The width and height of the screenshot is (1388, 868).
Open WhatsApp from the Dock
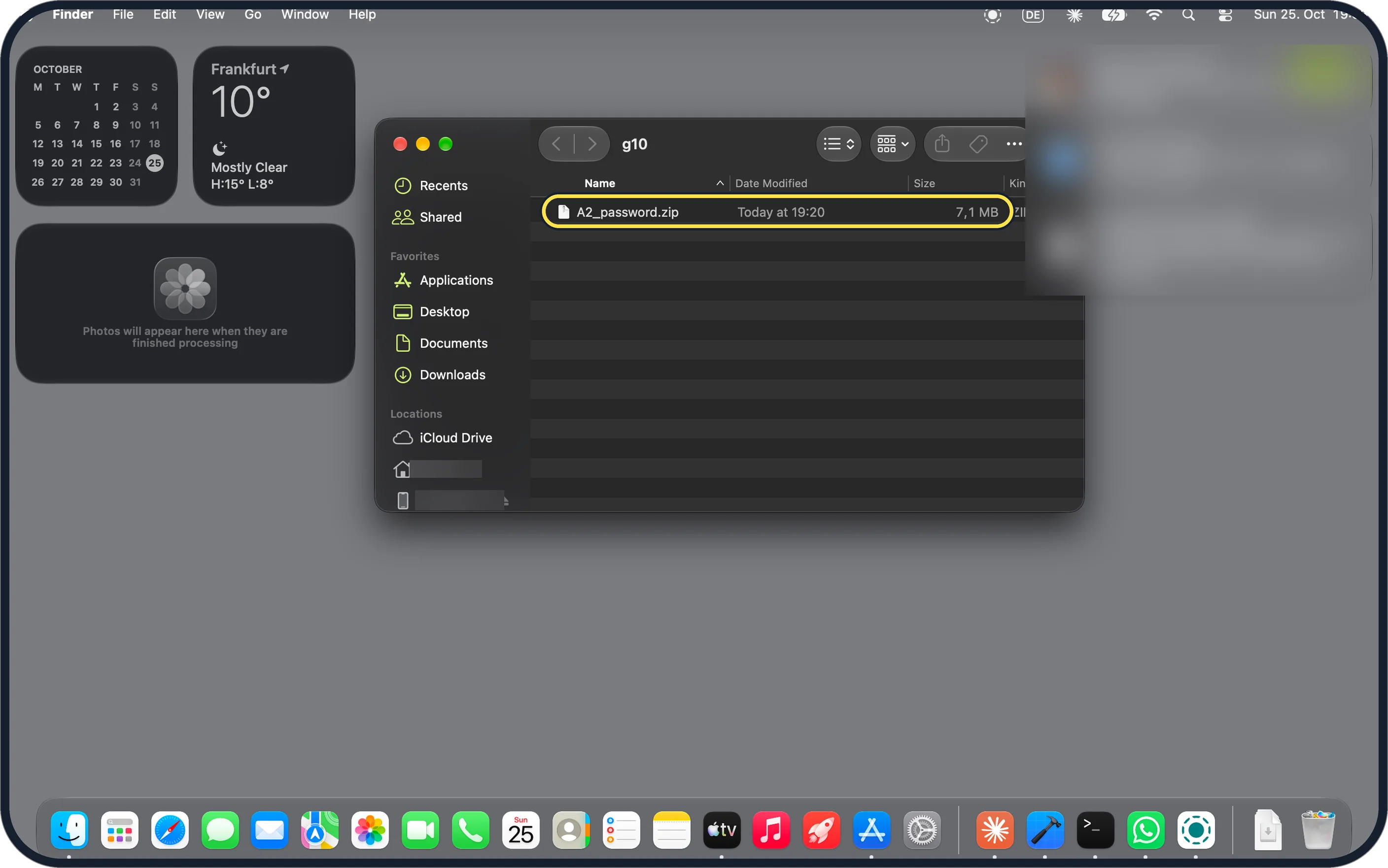[1145, 830]
